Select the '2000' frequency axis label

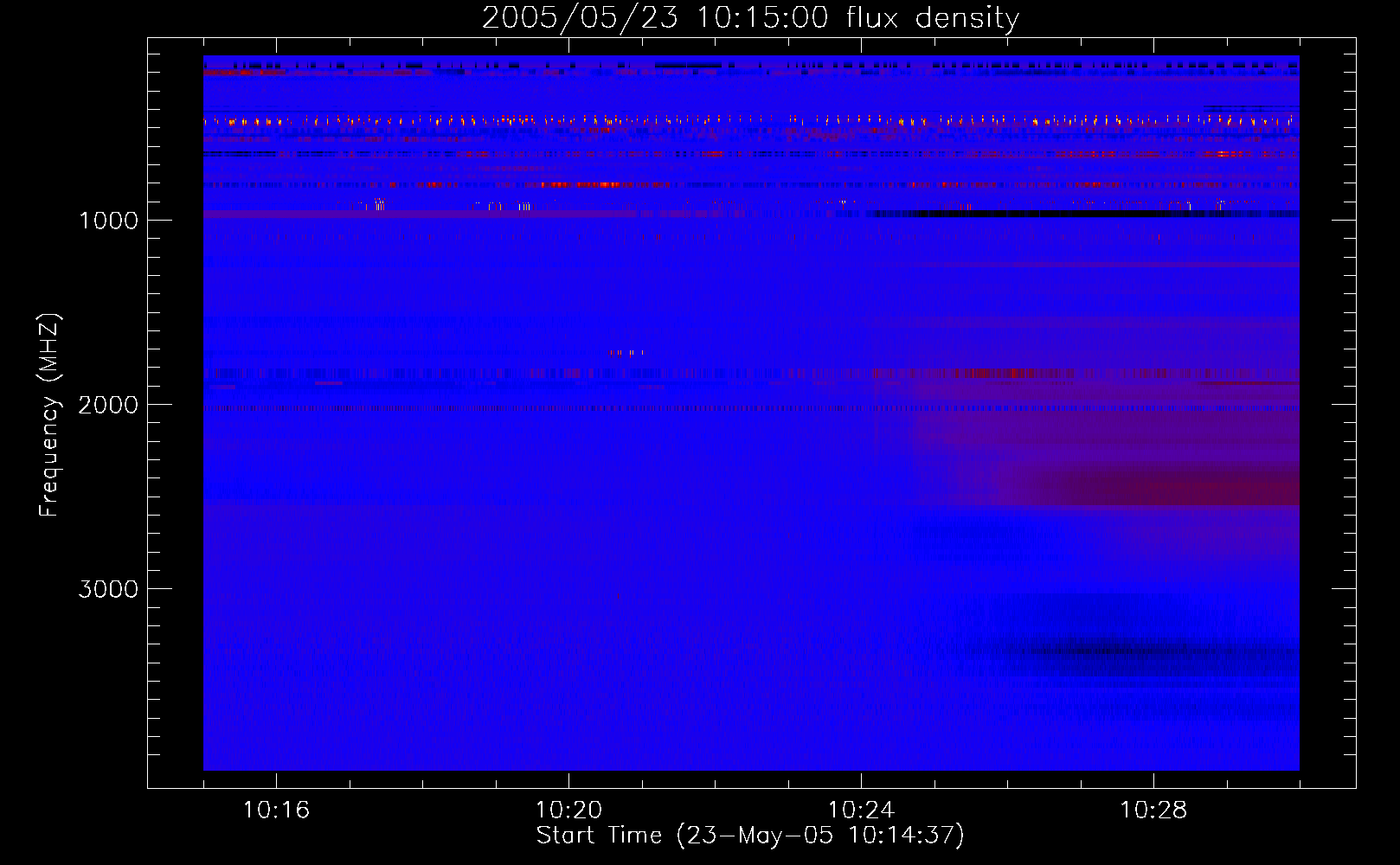108,405
